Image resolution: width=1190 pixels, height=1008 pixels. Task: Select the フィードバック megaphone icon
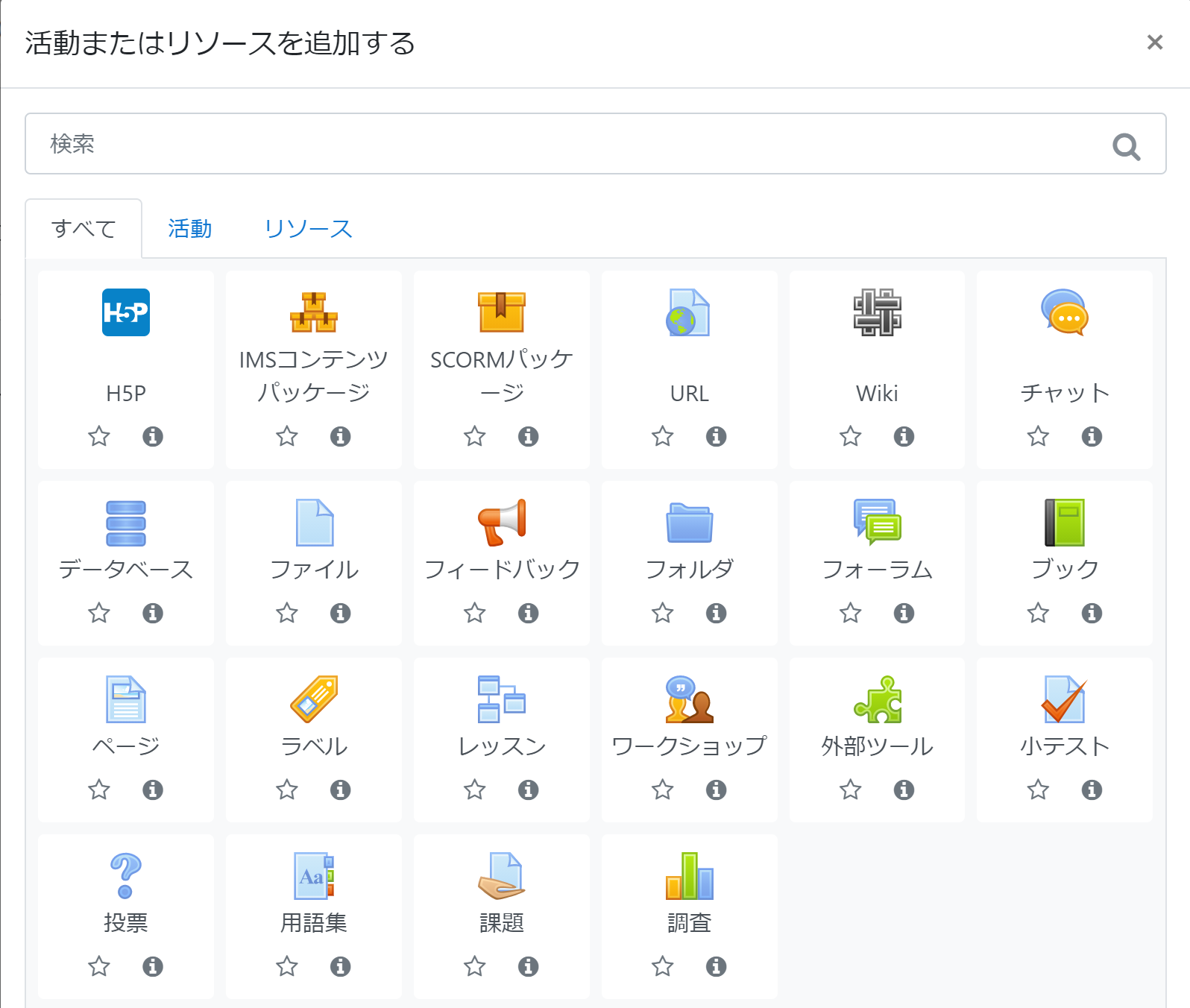pyautogui.click(x=501, y=523)
